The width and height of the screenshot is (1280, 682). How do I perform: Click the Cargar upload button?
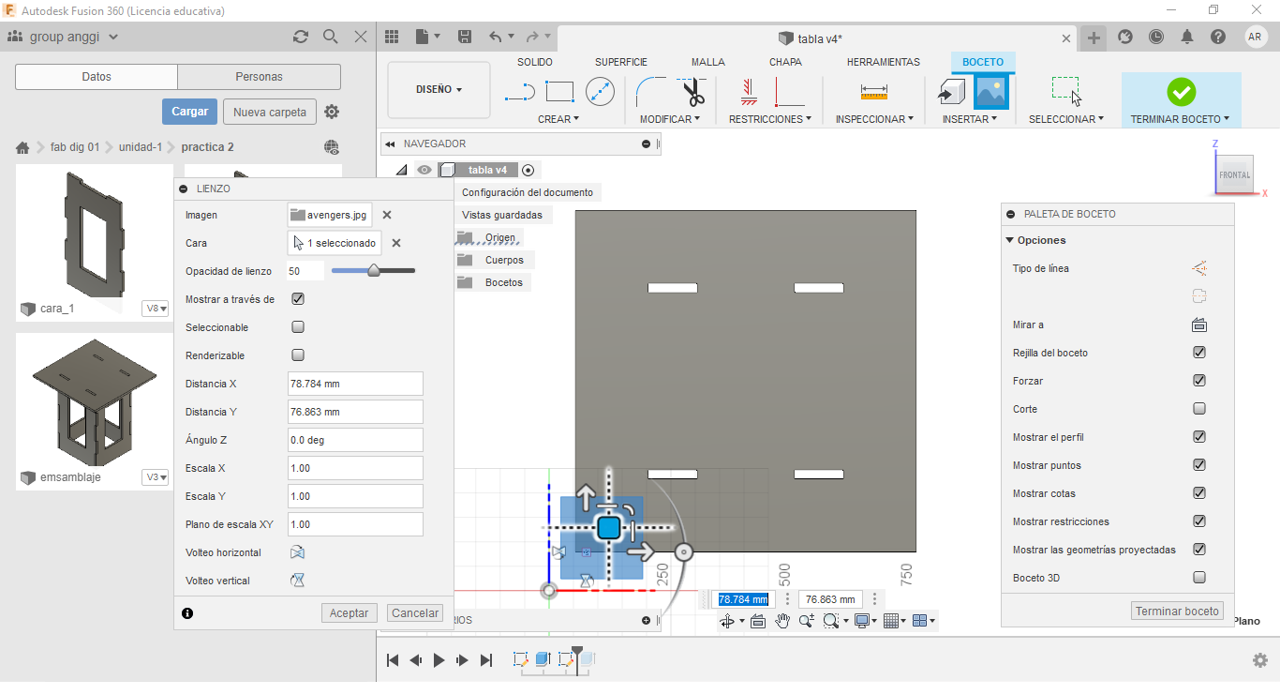pos(189,111)
